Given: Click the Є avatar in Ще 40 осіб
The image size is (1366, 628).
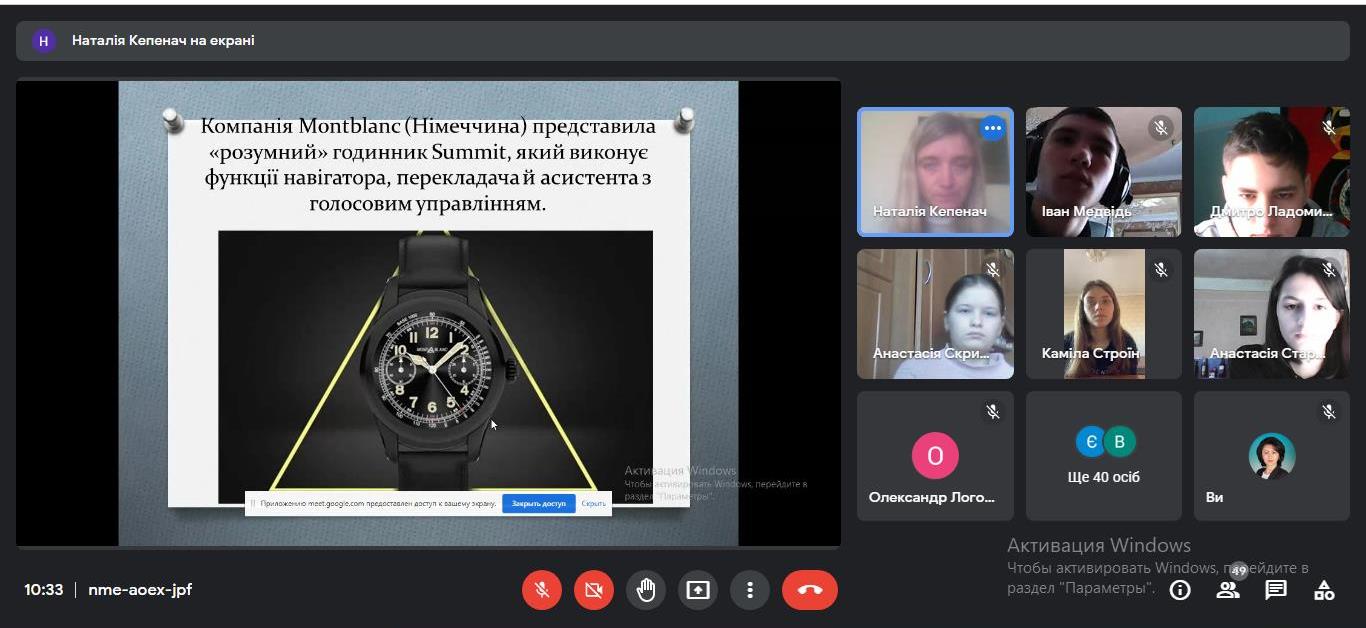Looking at the screenshot, I should coord(1090,441).
